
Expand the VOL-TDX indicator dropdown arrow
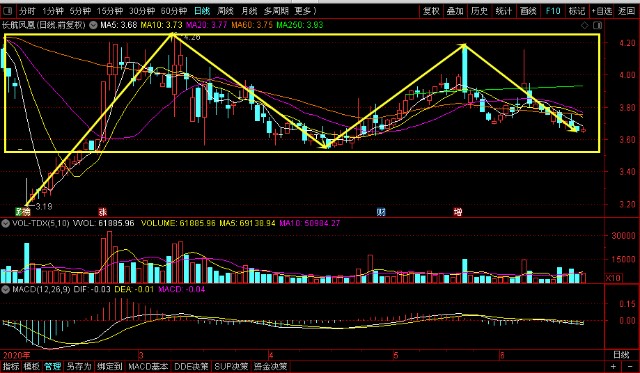click(6, 223)
